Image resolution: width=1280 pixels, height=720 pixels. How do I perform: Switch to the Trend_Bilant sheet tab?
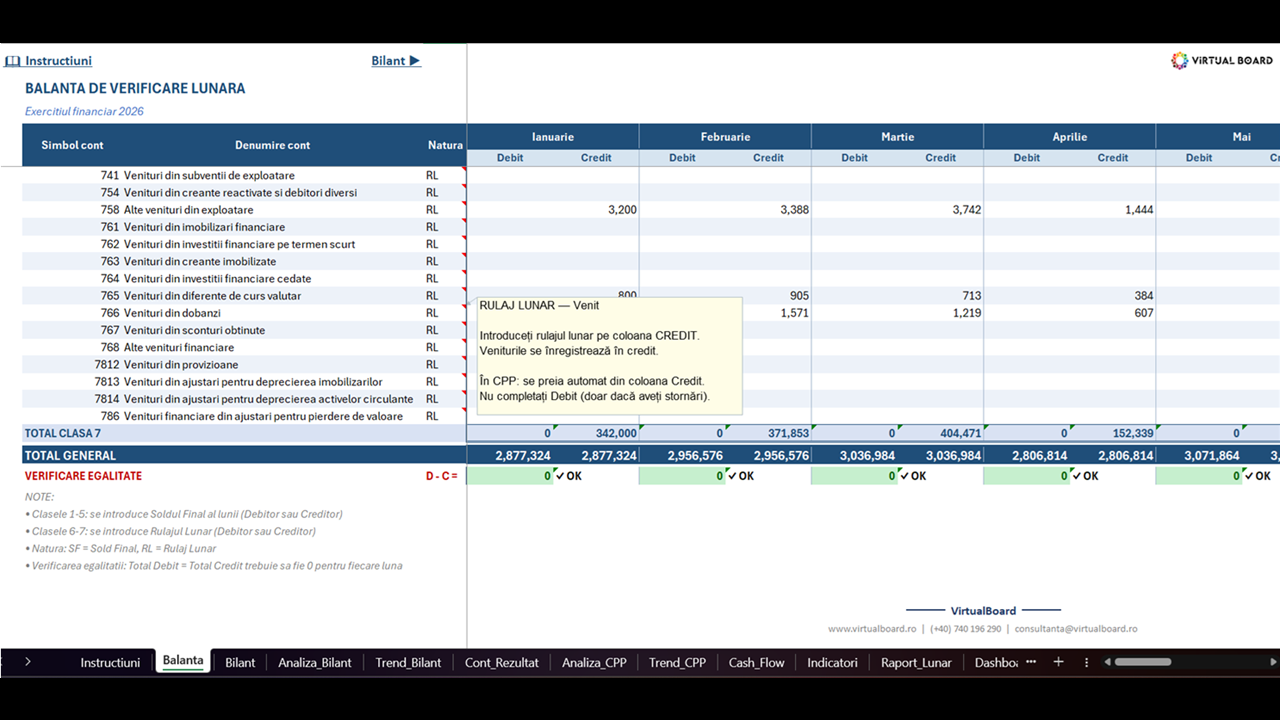tap(408, 662)
